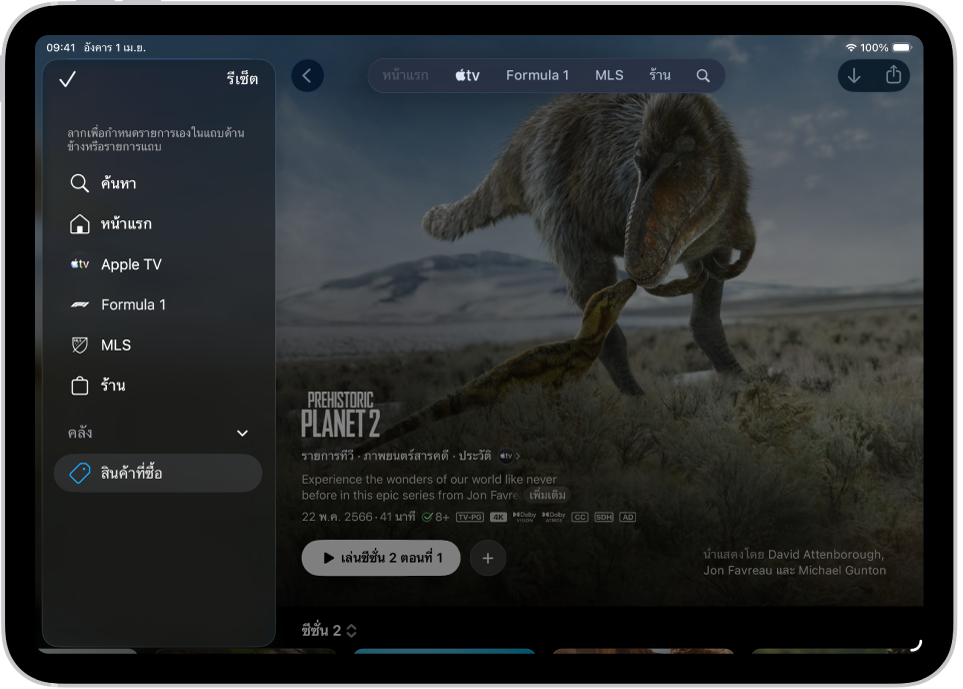Click the battery indicator in status bar
The image size is (963, 689).
pos(902,47)
